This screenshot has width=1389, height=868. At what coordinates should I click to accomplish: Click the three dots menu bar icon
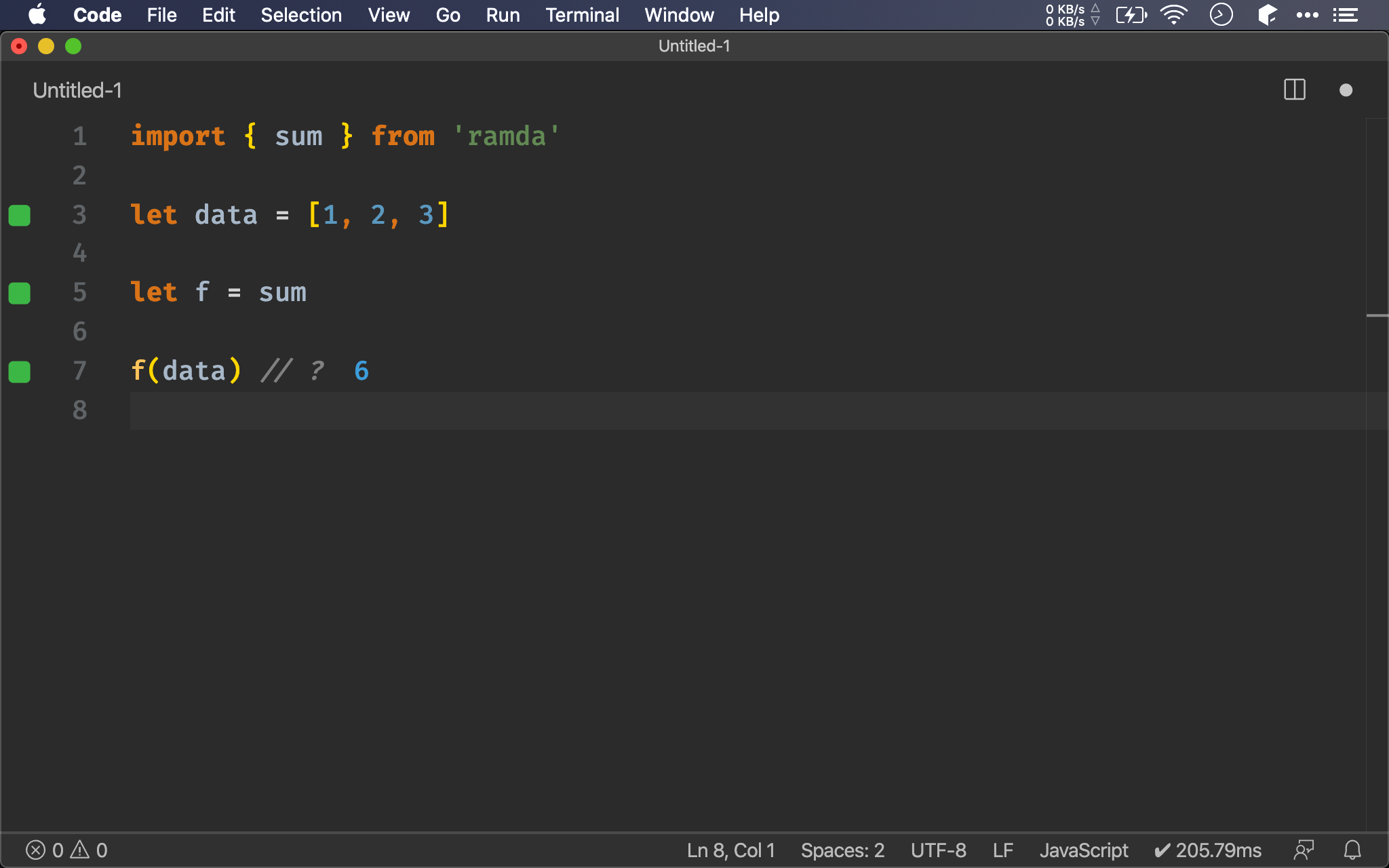(x=1307, y=15)
